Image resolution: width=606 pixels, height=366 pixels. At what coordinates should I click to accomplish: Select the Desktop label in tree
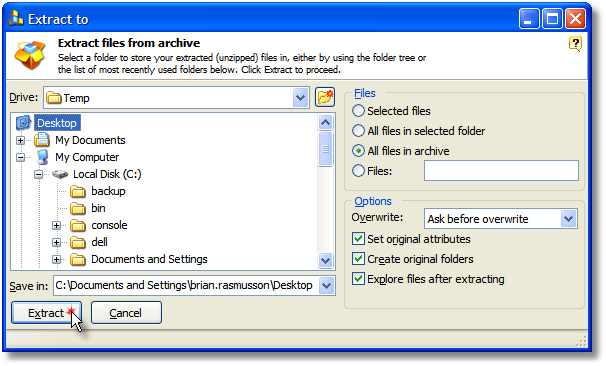click(x=57, y=123)
